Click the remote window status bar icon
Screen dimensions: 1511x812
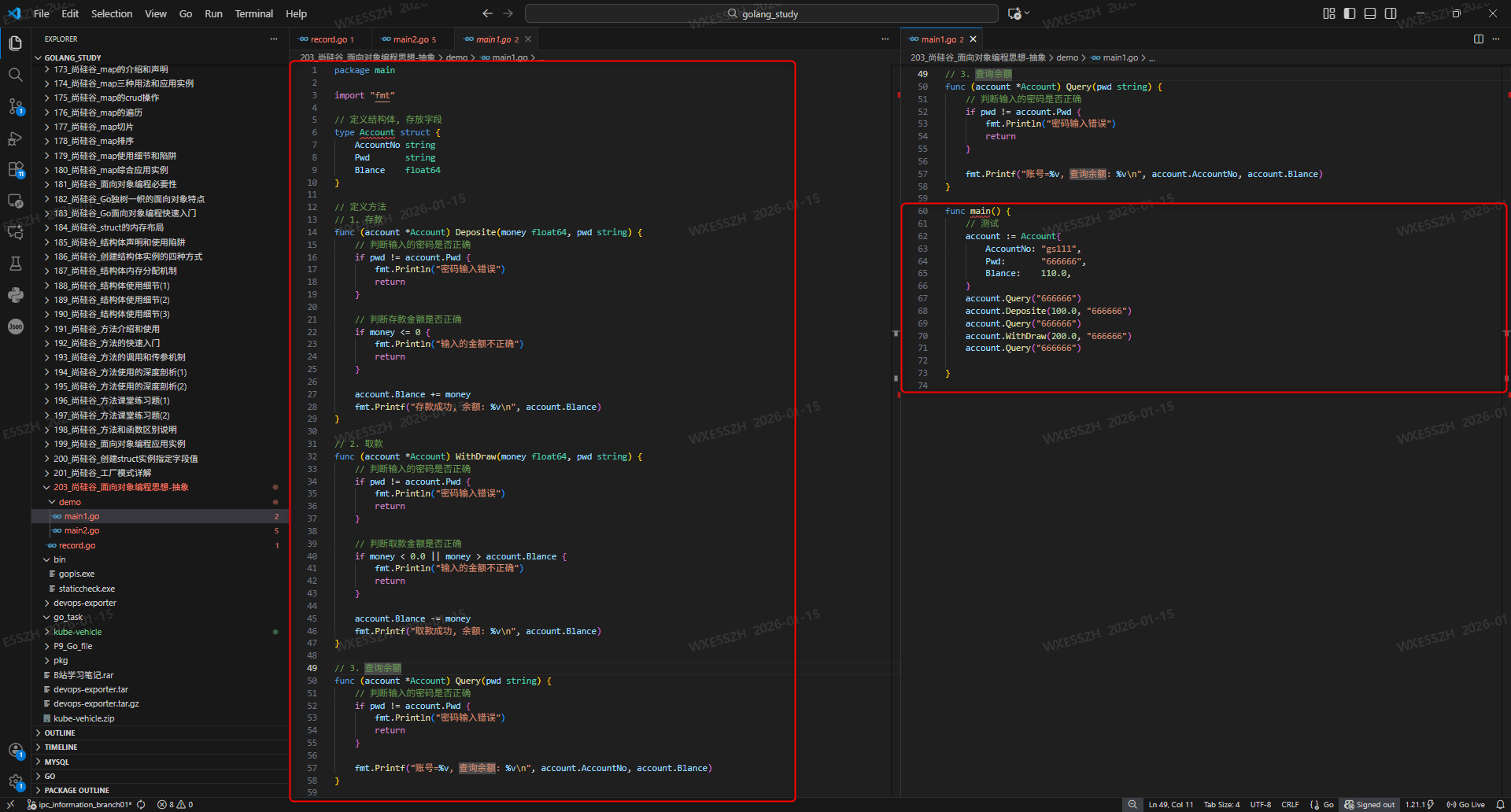tap(11, 804)
